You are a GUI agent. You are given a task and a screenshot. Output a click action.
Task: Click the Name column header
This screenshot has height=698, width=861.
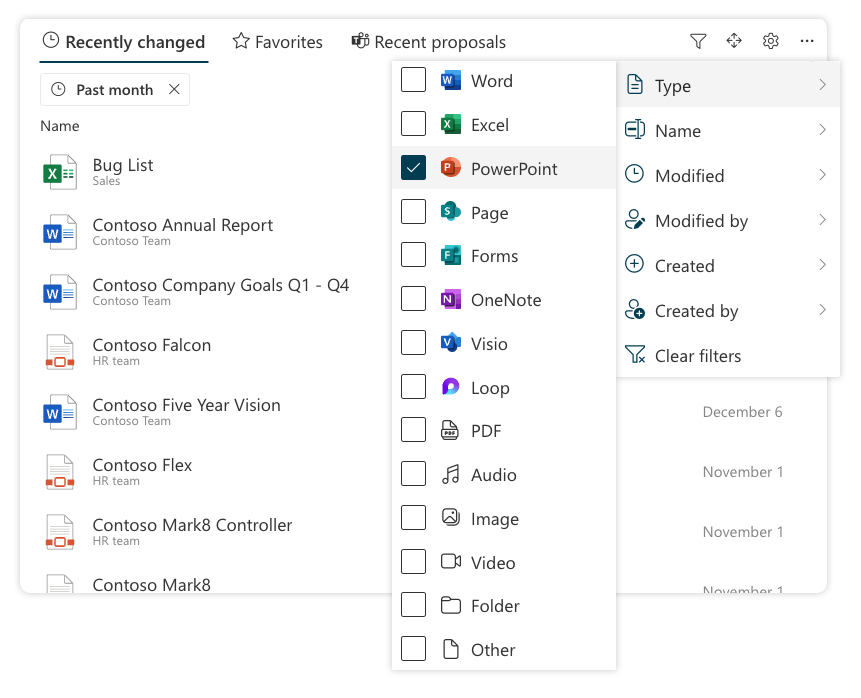coord(60,126)
